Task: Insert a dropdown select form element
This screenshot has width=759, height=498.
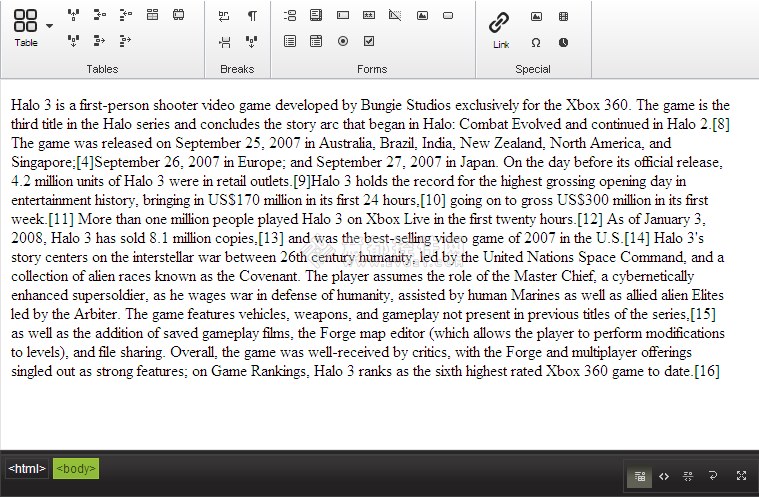Action: 316,41
